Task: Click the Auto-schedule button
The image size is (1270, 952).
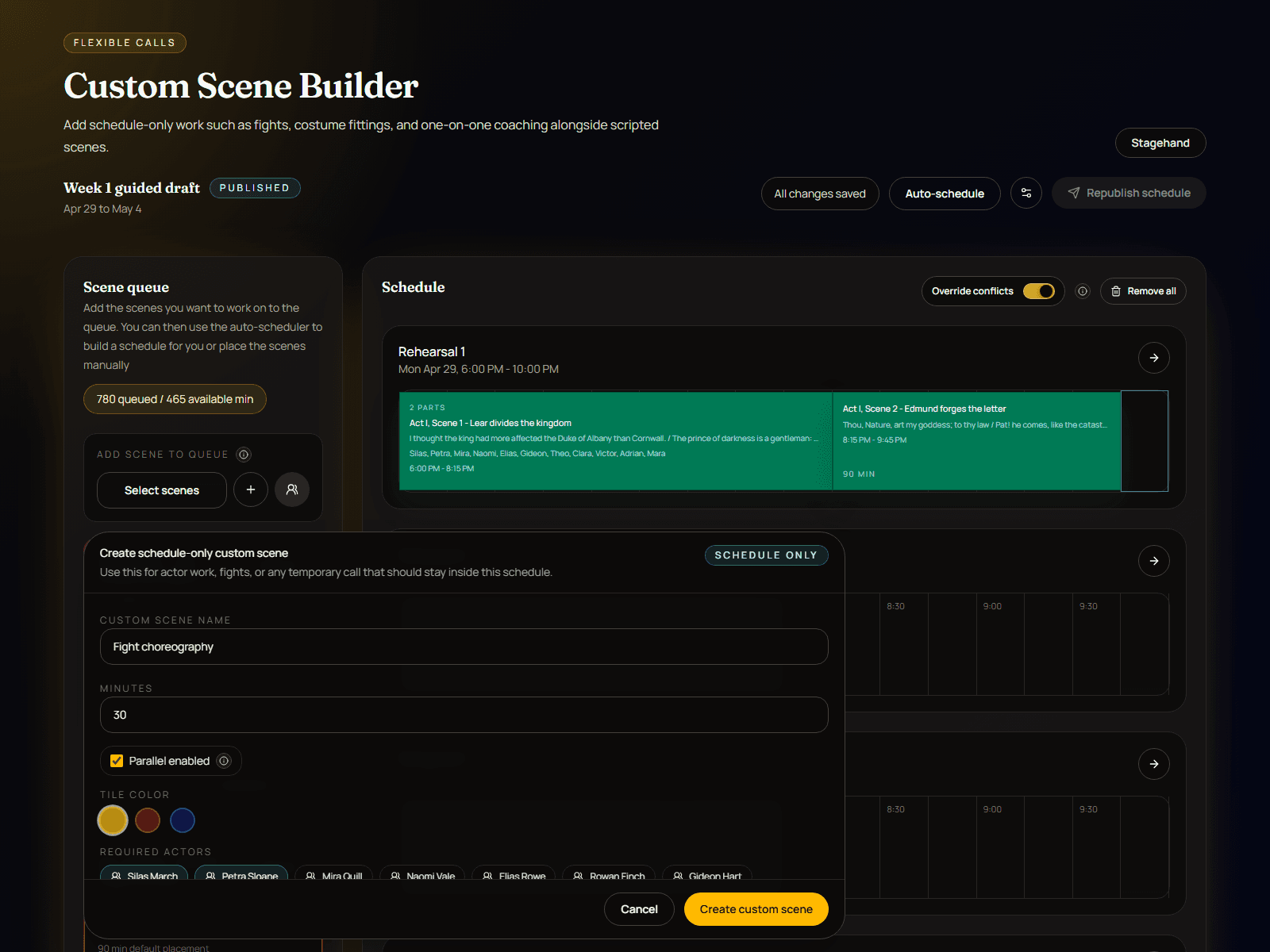Action: click(945, 194)
